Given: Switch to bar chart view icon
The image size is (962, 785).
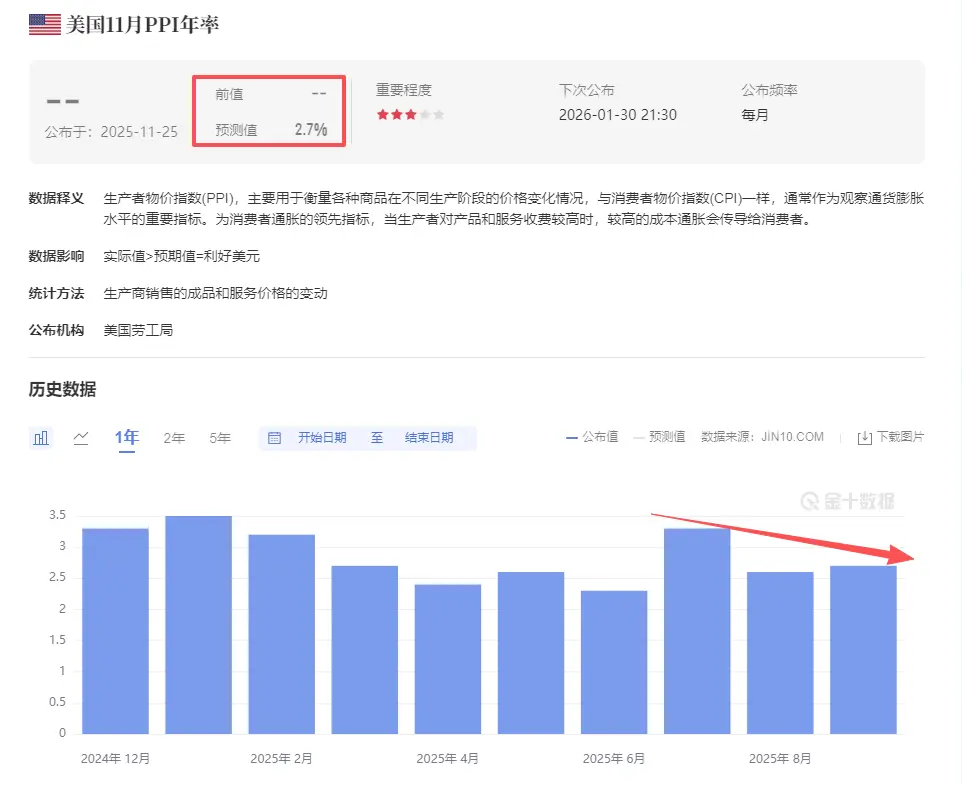Looking at the screenshot, I should click(41, 438).
